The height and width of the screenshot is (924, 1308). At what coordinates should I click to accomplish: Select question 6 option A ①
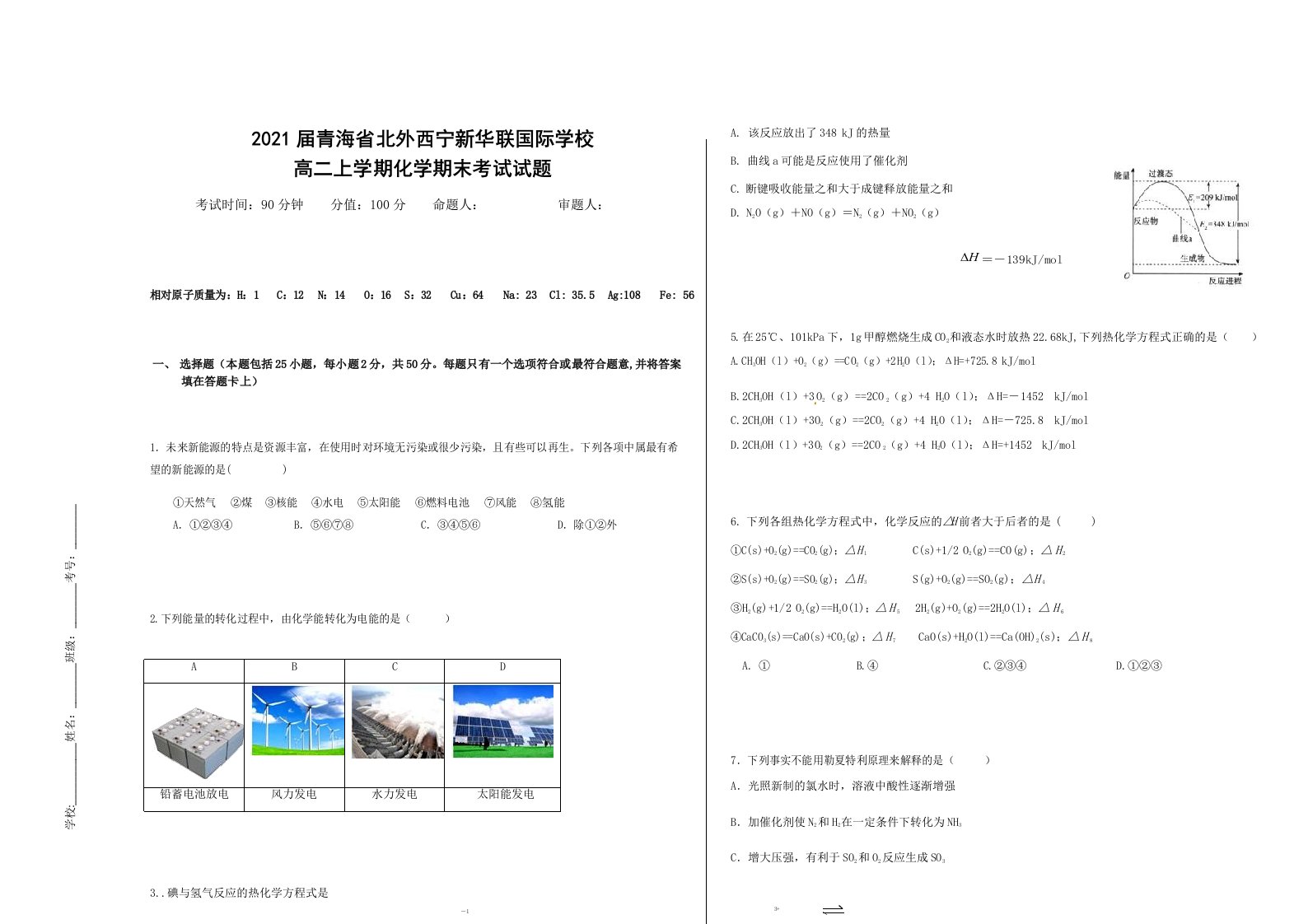click(756, 665)
